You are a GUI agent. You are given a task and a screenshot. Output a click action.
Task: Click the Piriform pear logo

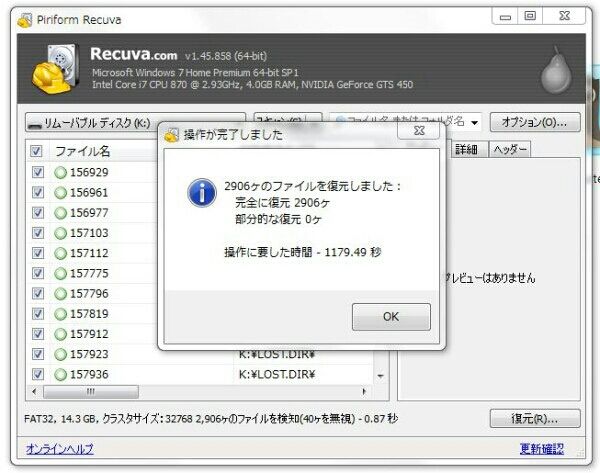click(556, 71)
